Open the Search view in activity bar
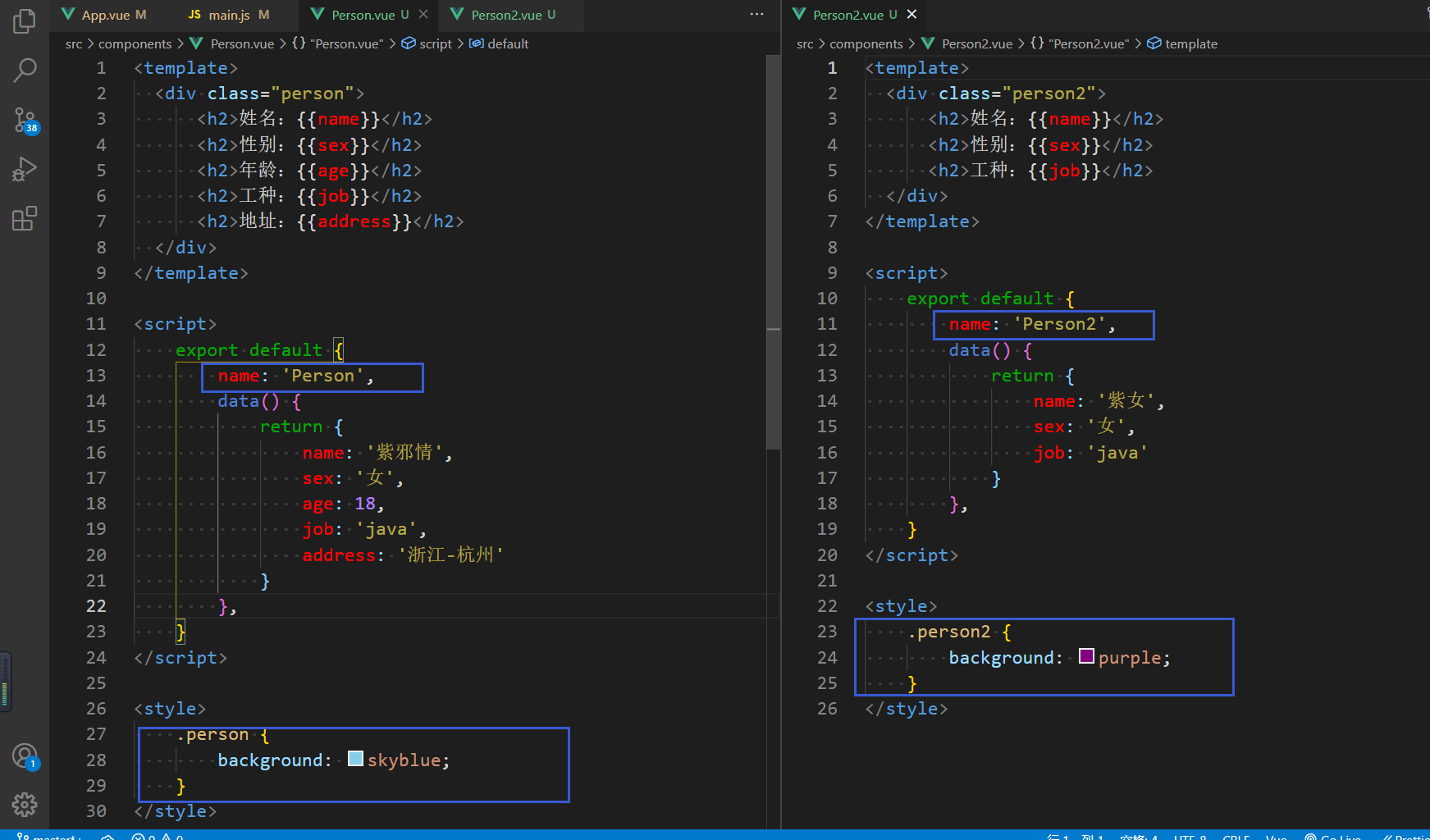The height and width of the screenshot is (840, 1430). pyautogui.click(x=25, y=71)
